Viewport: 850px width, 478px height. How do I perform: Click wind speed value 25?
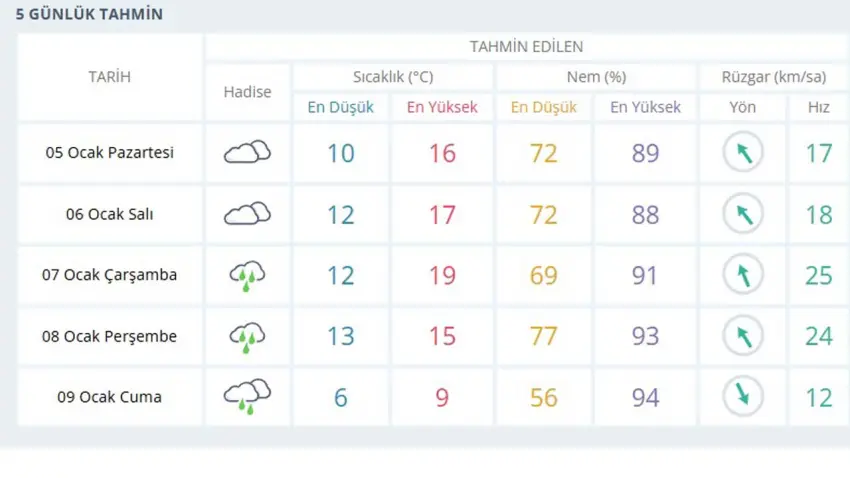818,275
